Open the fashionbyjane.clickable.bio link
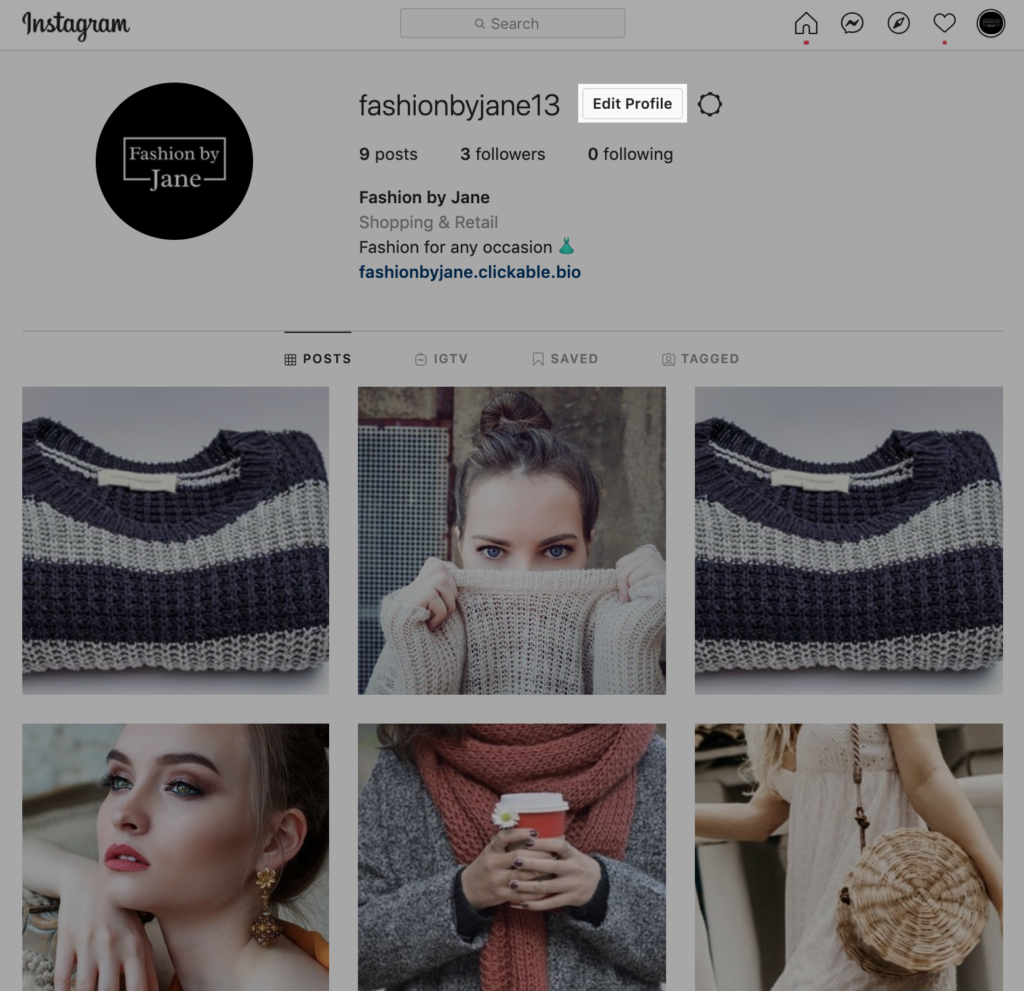The height and width of the screenshot is (991, 1024). 470,272
